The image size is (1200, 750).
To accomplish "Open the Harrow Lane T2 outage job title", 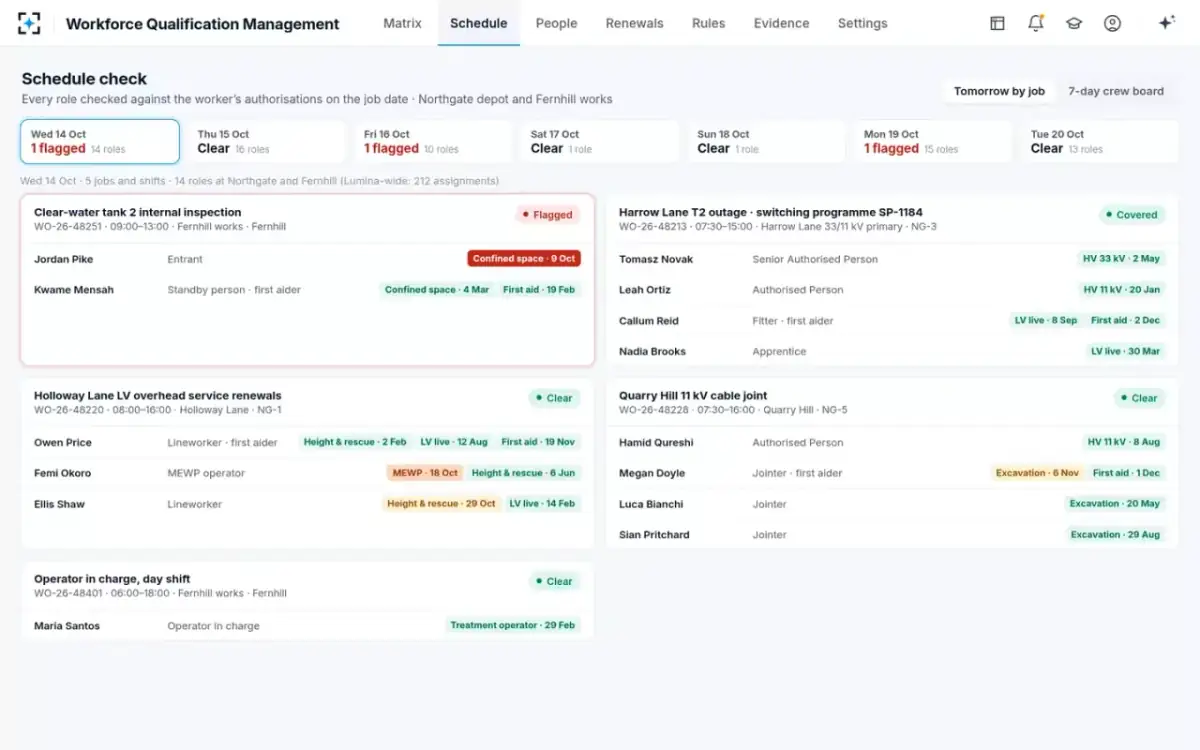I will pos(771,212).
